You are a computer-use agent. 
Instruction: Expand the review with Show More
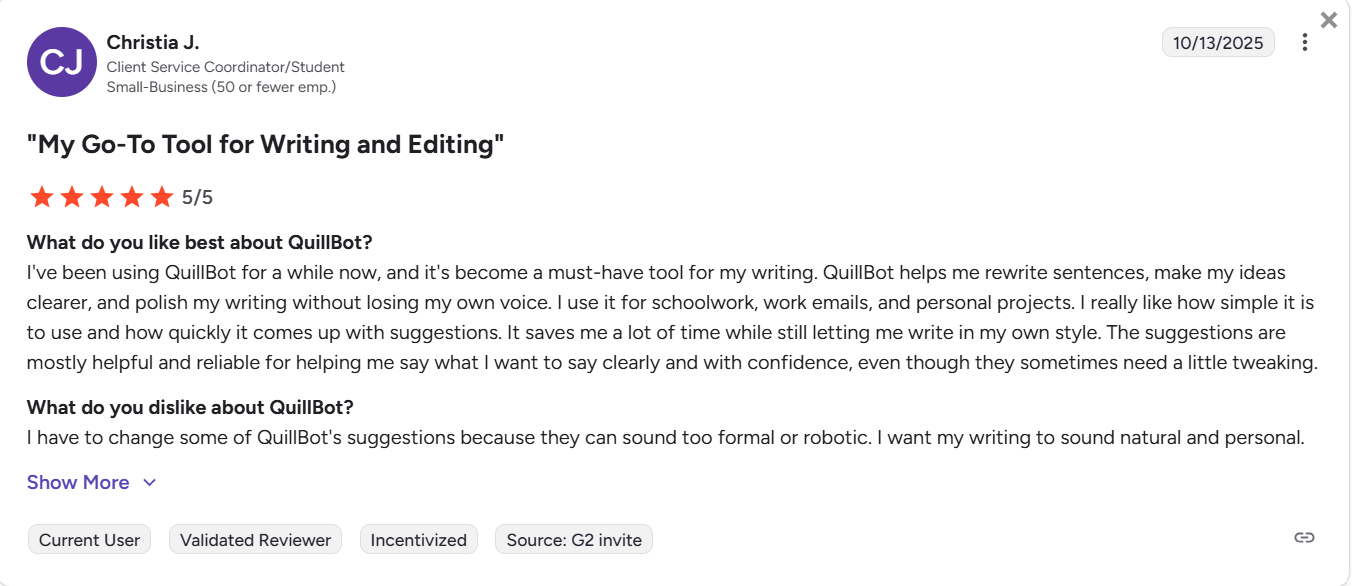(78, 482)
